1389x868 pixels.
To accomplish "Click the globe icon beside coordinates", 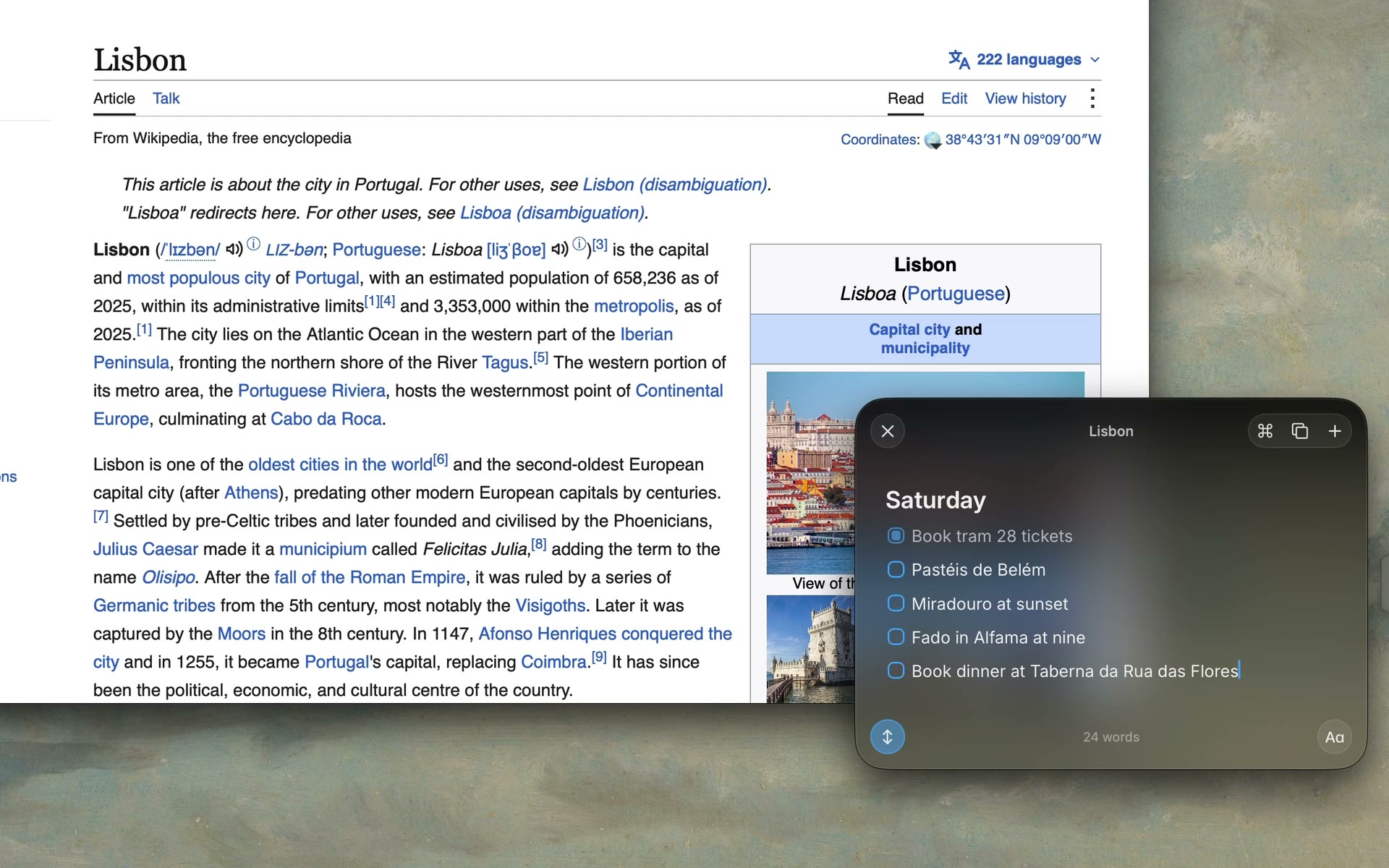I will (933, 140).
